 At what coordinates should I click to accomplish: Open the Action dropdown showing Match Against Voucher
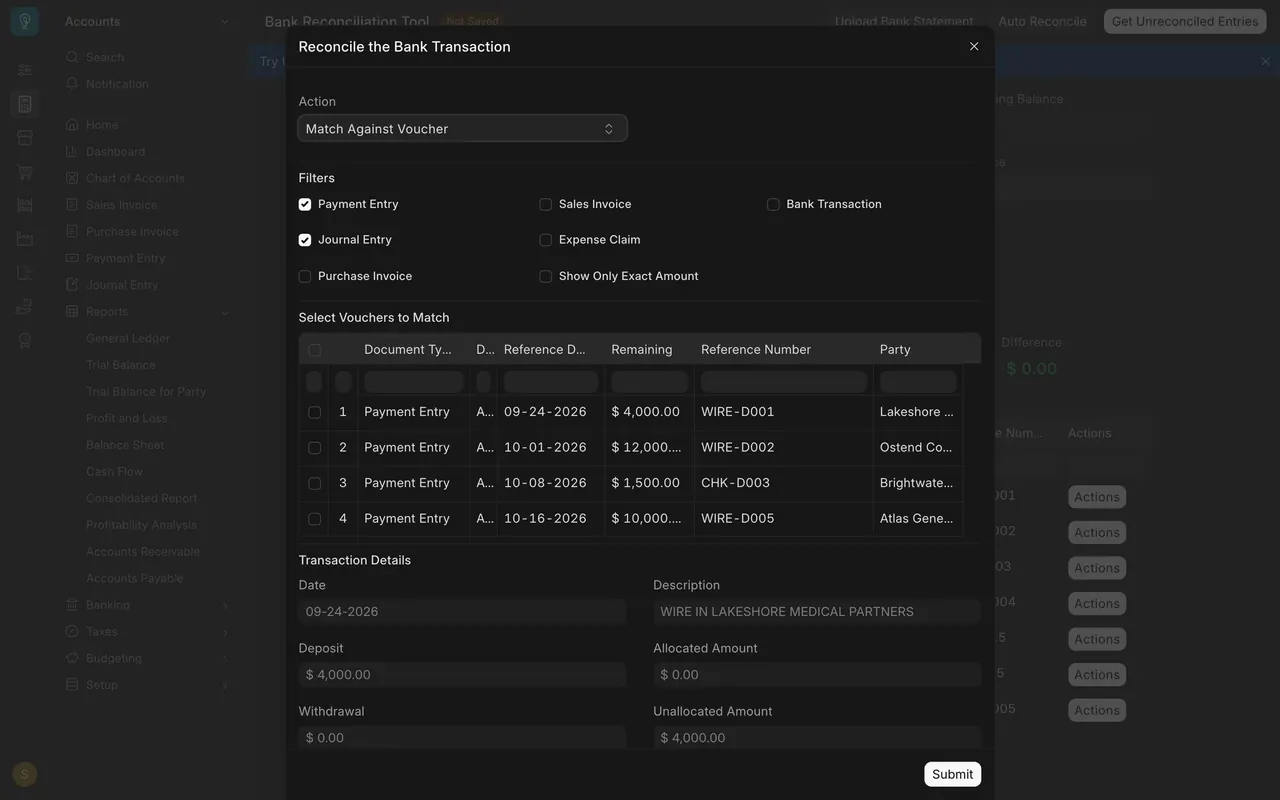(463, 129)
